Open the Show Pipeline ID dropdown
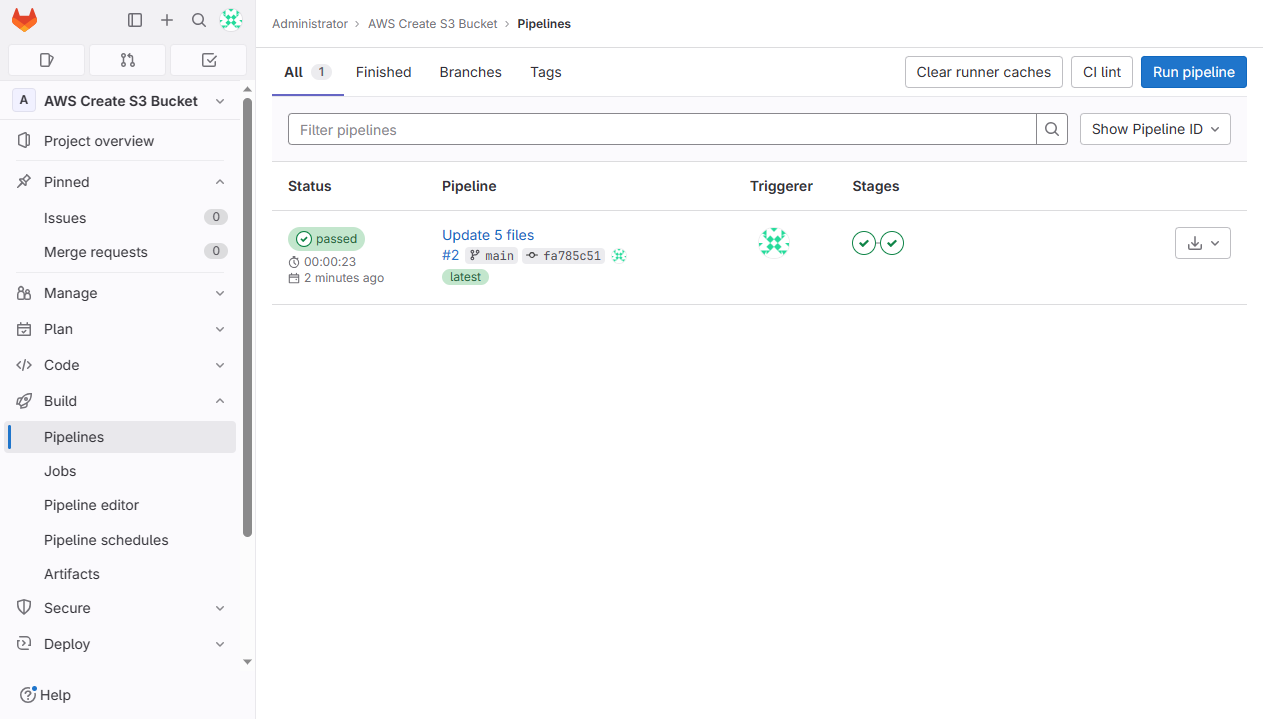 (x=1155, y=128)
